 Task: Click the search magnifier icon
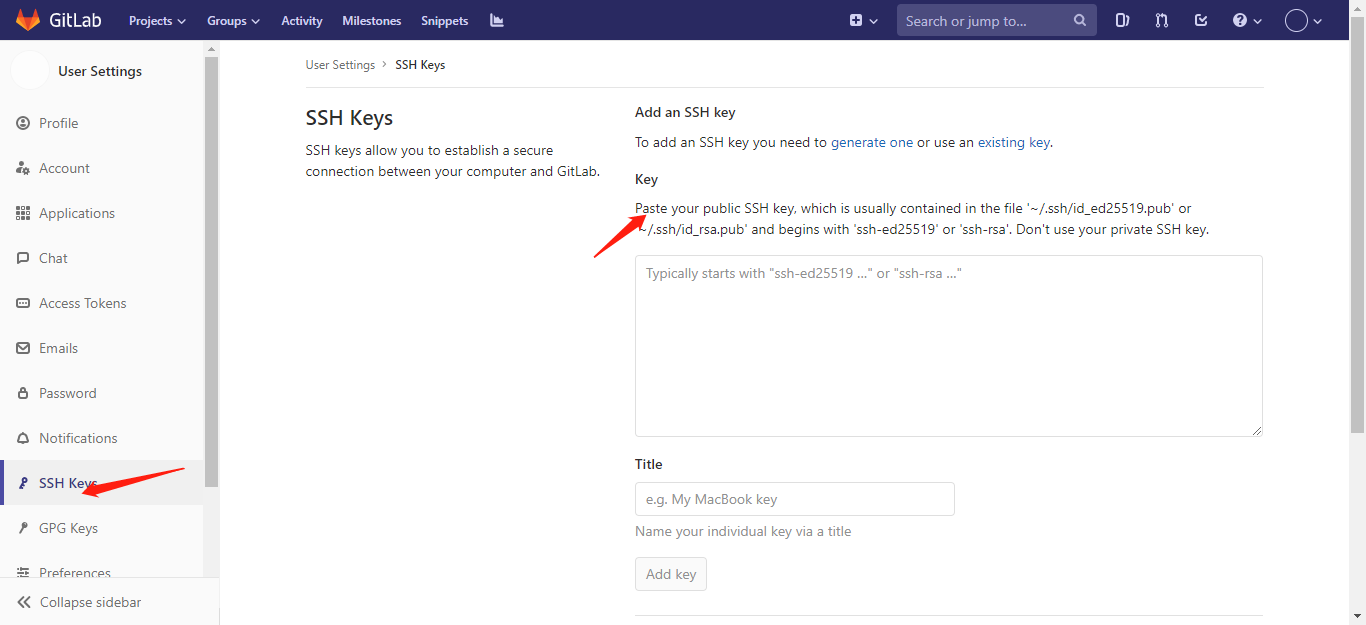click(x=1080, y=20)
